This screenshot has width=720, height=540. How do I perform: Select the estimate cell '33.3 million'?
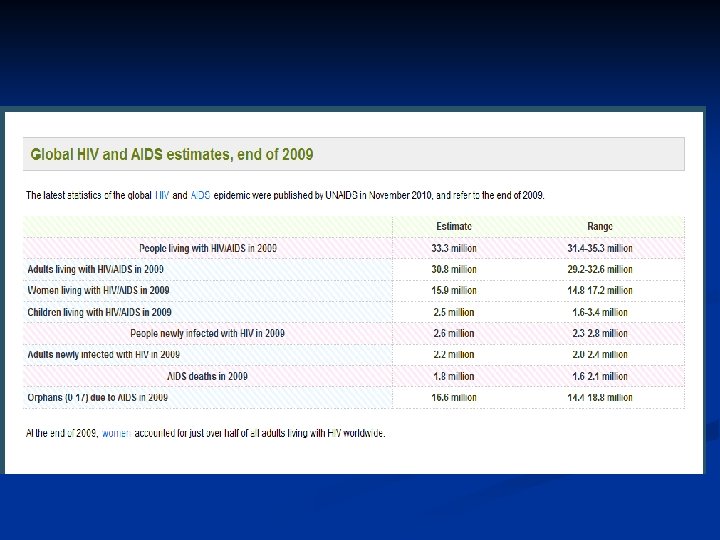(x=454, y=248)
